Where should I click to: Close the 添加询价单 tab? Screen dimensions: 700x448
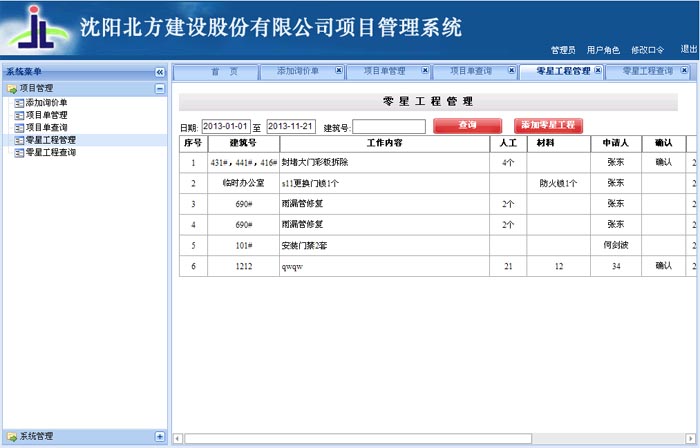(339, 71)
